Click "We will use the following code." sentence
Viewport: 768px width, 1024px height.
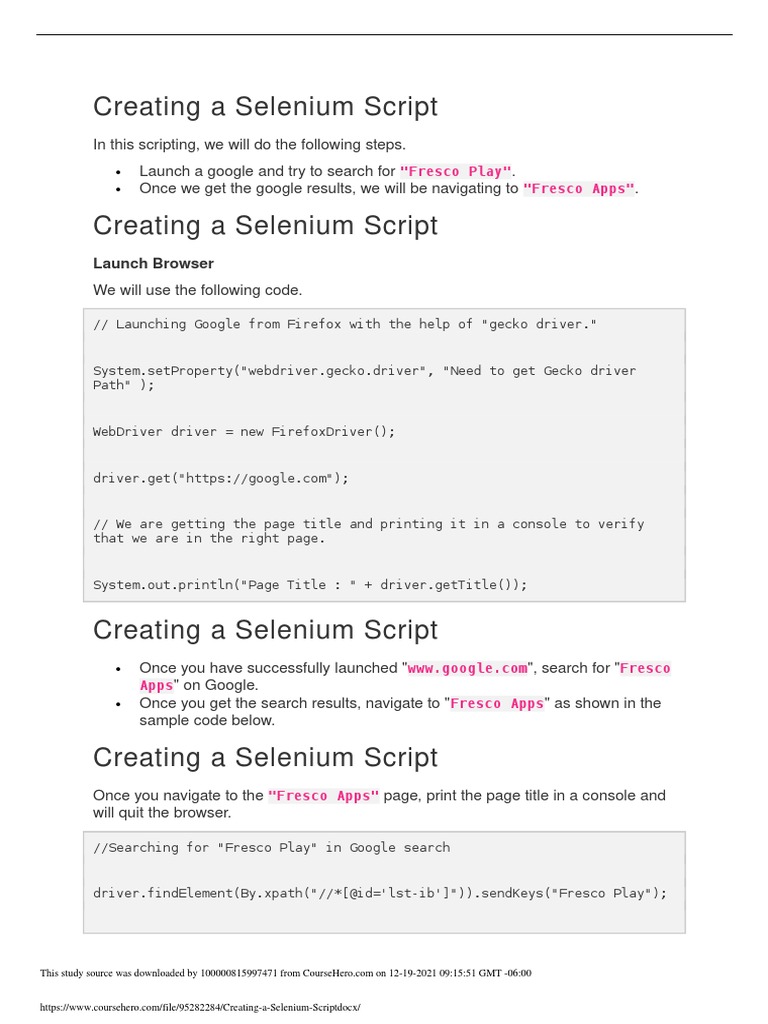pyautogui.click(x=197, y=290)
